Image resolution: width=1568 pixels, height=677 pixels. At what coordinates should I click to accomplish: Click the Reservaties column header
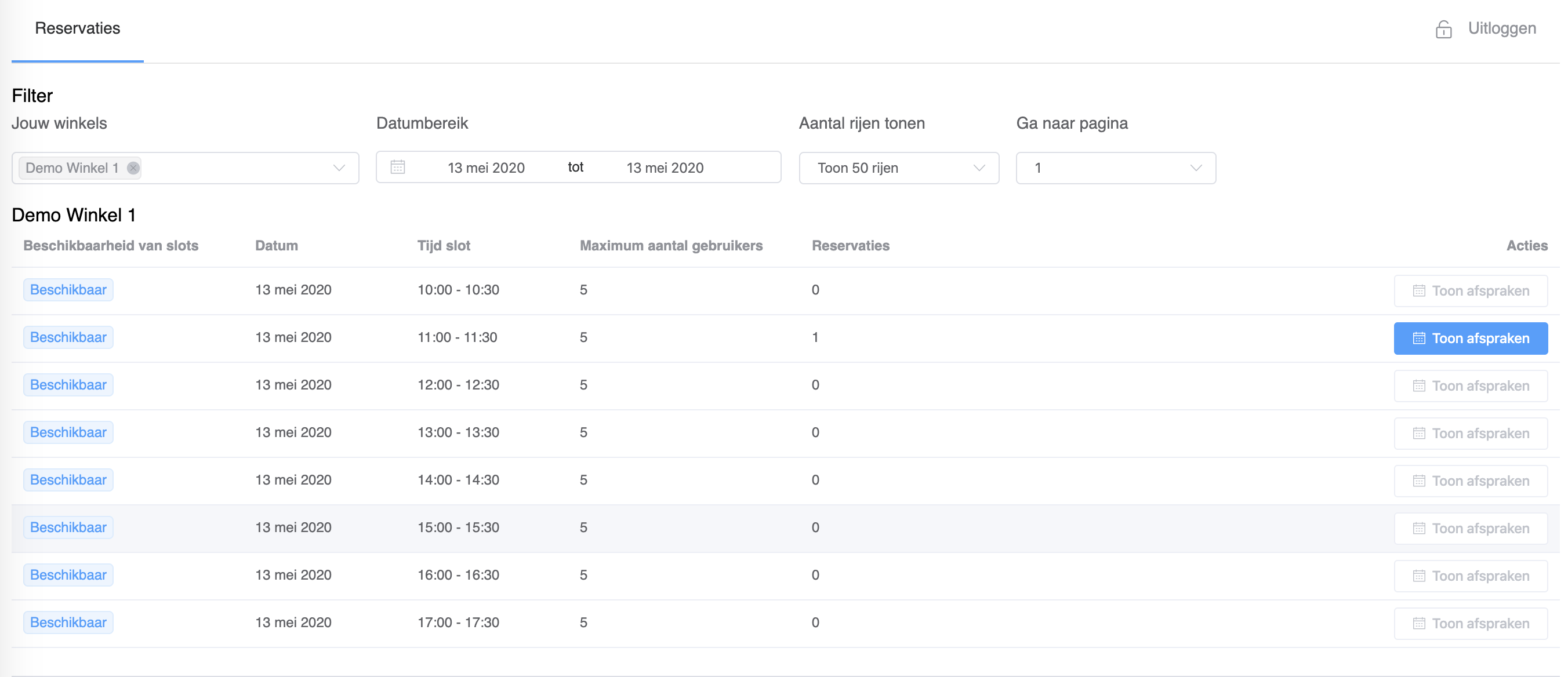850,246
